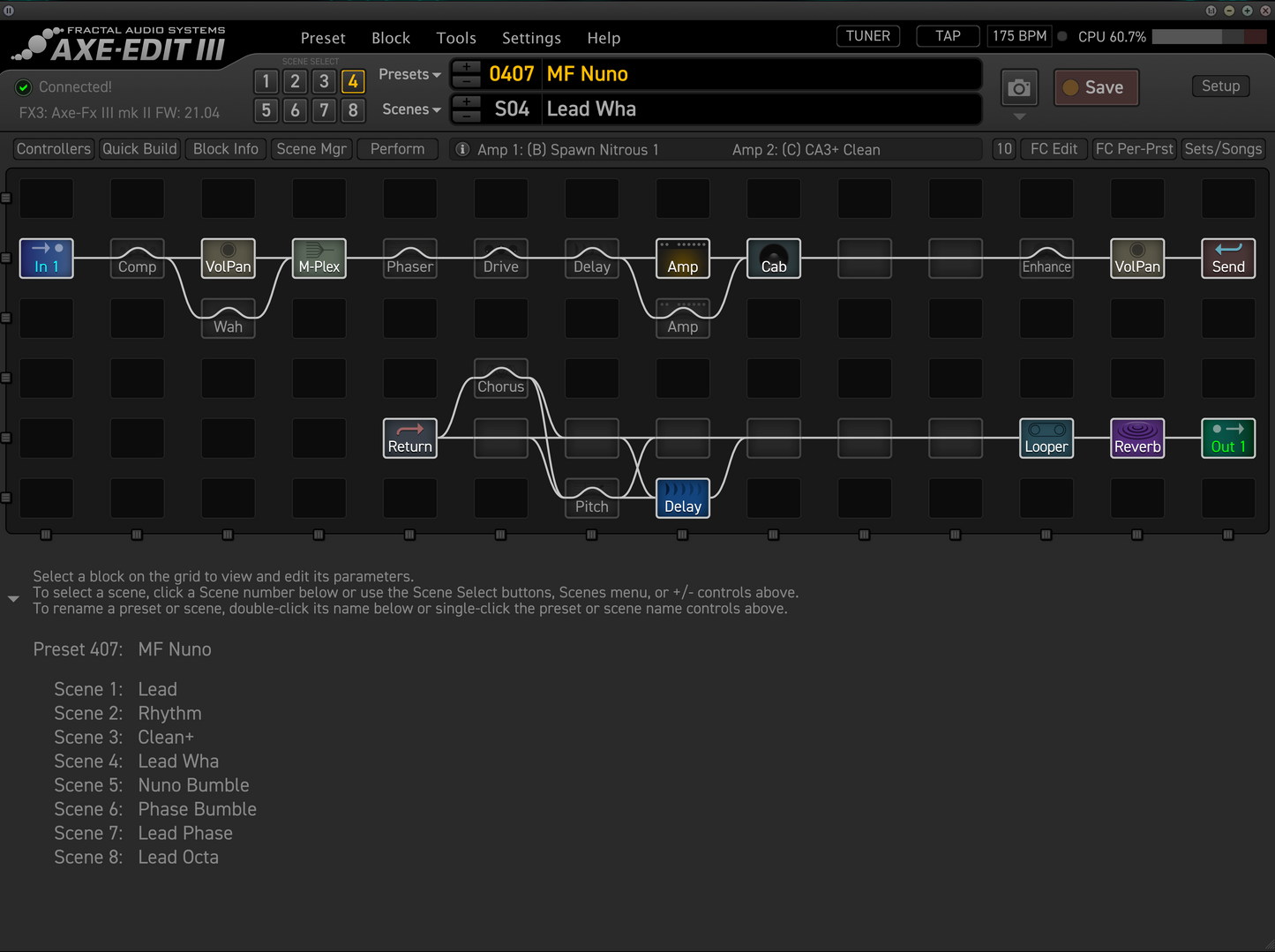
Task: Save the current preset
Action: tap(1096, 87)
